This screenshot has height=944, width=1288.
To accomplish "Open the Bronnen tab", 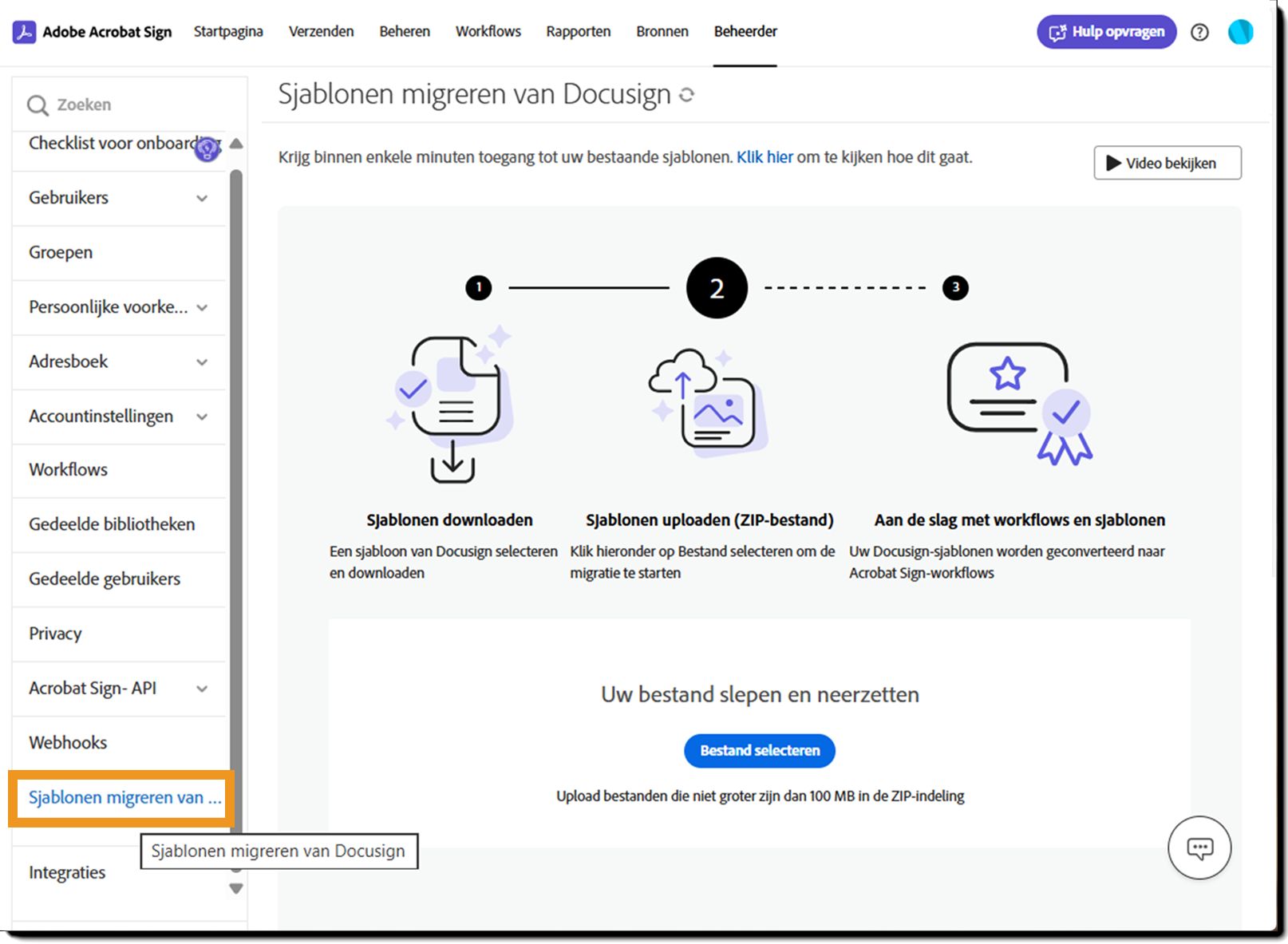I will [662, 32].
